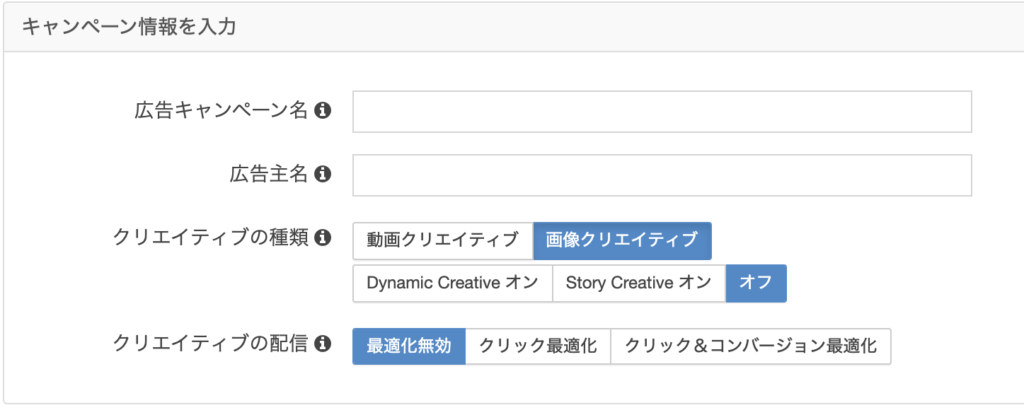1024x410 pixels.
Task: Click the 広告キャンペーン名 label text
Action: (x=221, y=112)
